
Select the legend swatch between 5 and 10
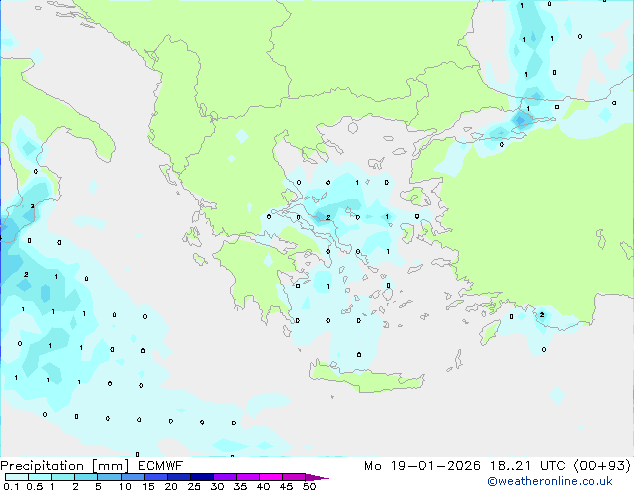pyautogui.click(x=109, y=477)
